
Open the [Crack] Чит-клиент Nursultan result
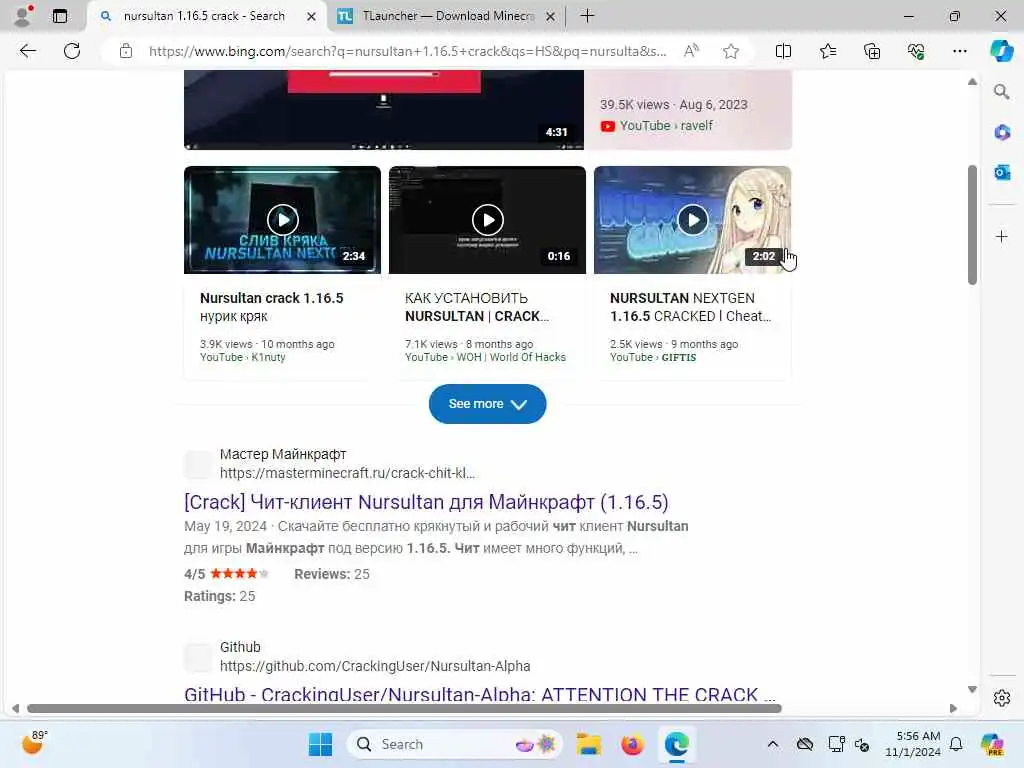pyautogui.click(x=426, y=502)
